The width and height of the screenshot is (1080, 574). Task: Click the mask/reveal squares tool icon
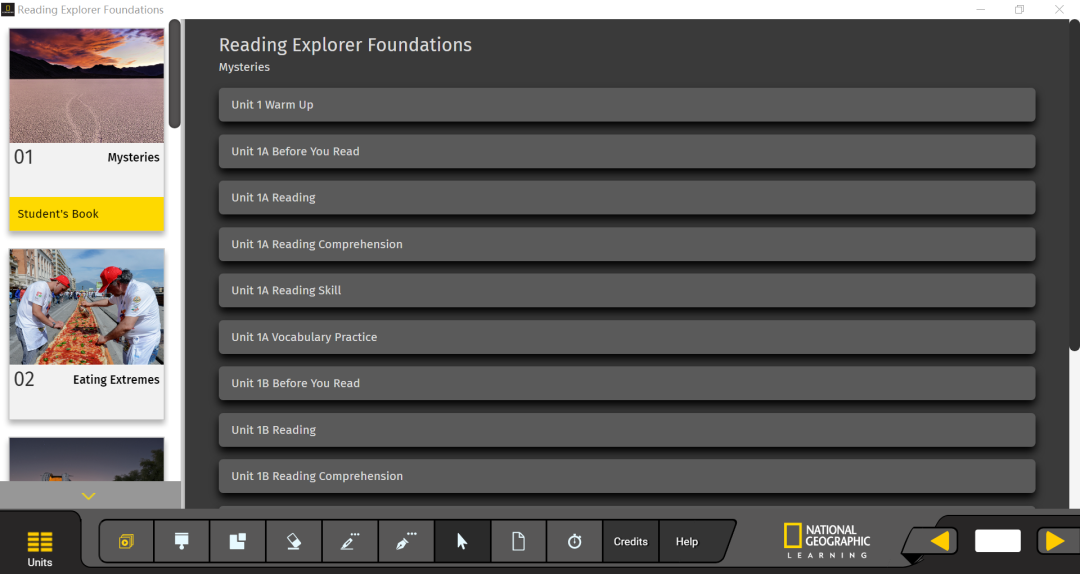point(238,541)
